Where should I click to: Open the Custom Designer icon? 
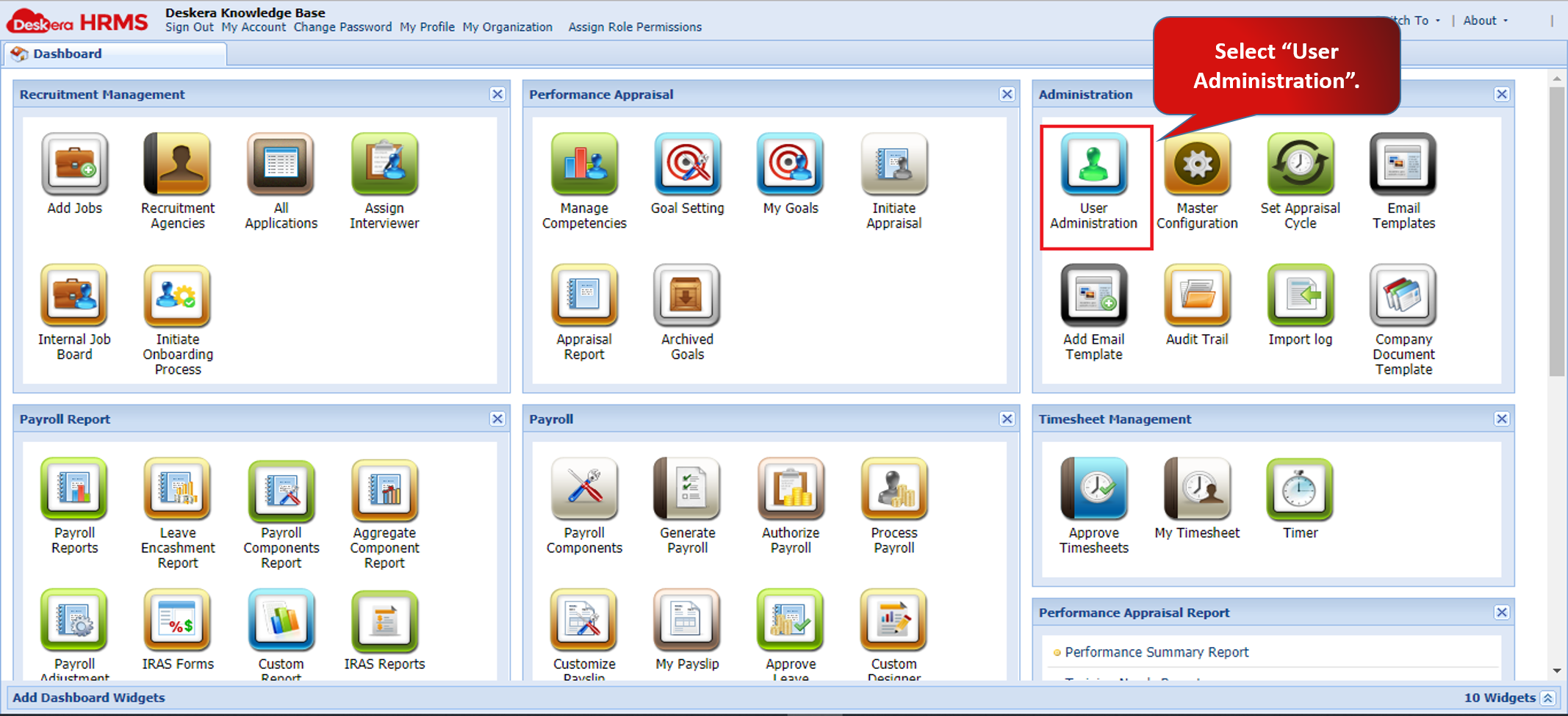point(894,620)
